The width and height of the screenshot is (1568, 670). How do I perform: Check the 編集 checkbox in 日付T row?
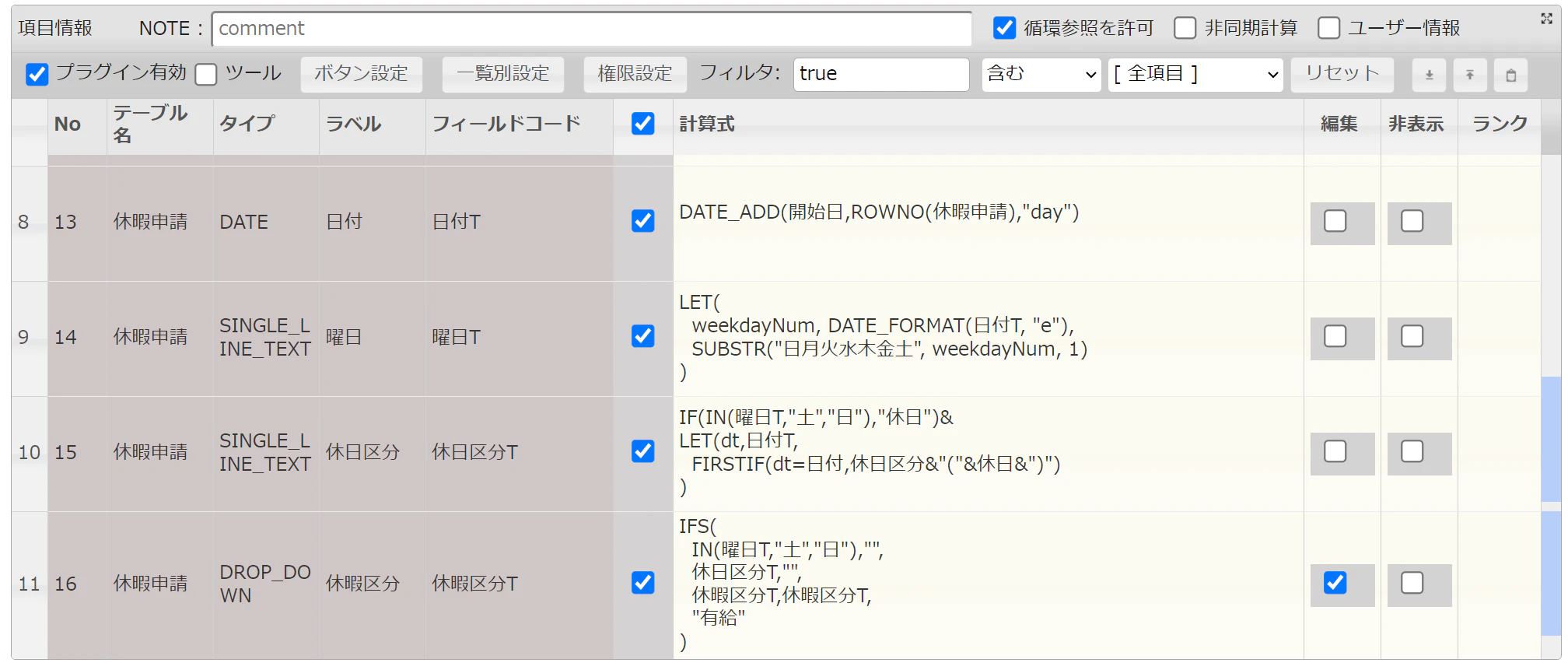(x=1335, y=221)
